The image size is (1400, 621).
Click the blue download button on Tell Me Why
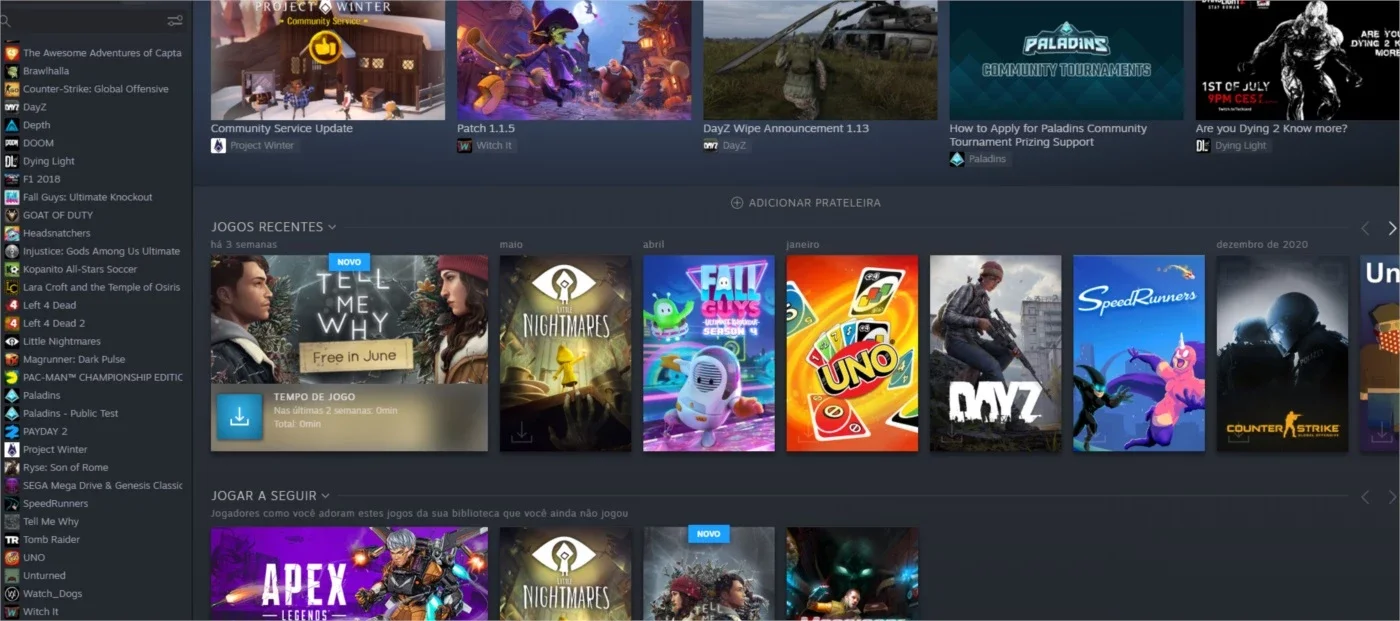(239, 417)
